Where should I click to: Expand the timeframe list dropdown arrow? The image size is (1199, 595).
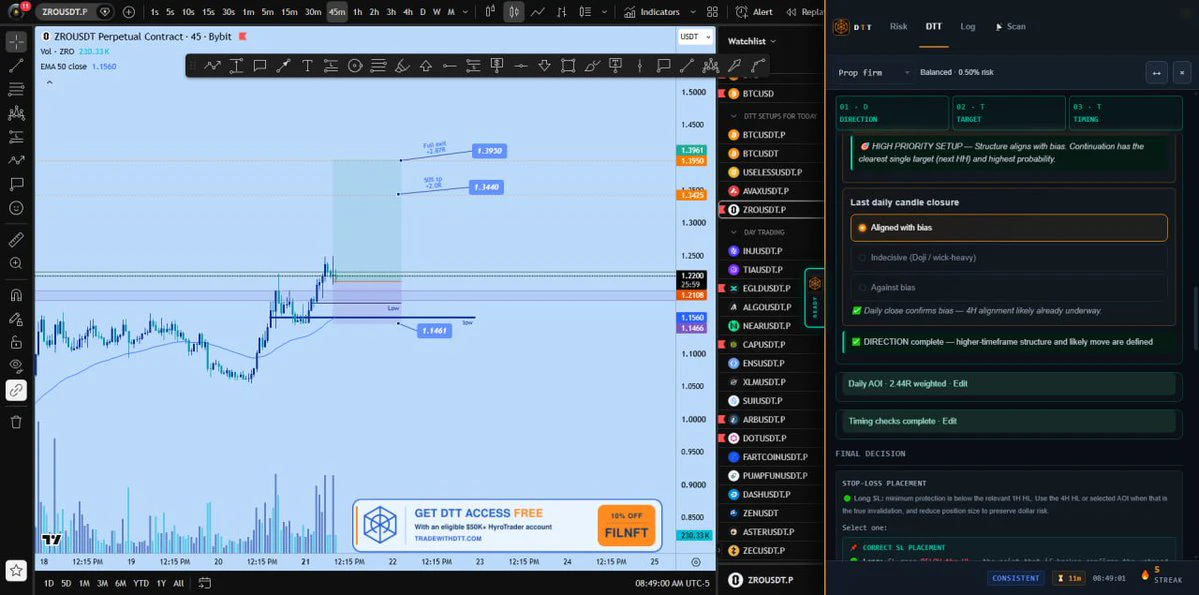(466, 12)
